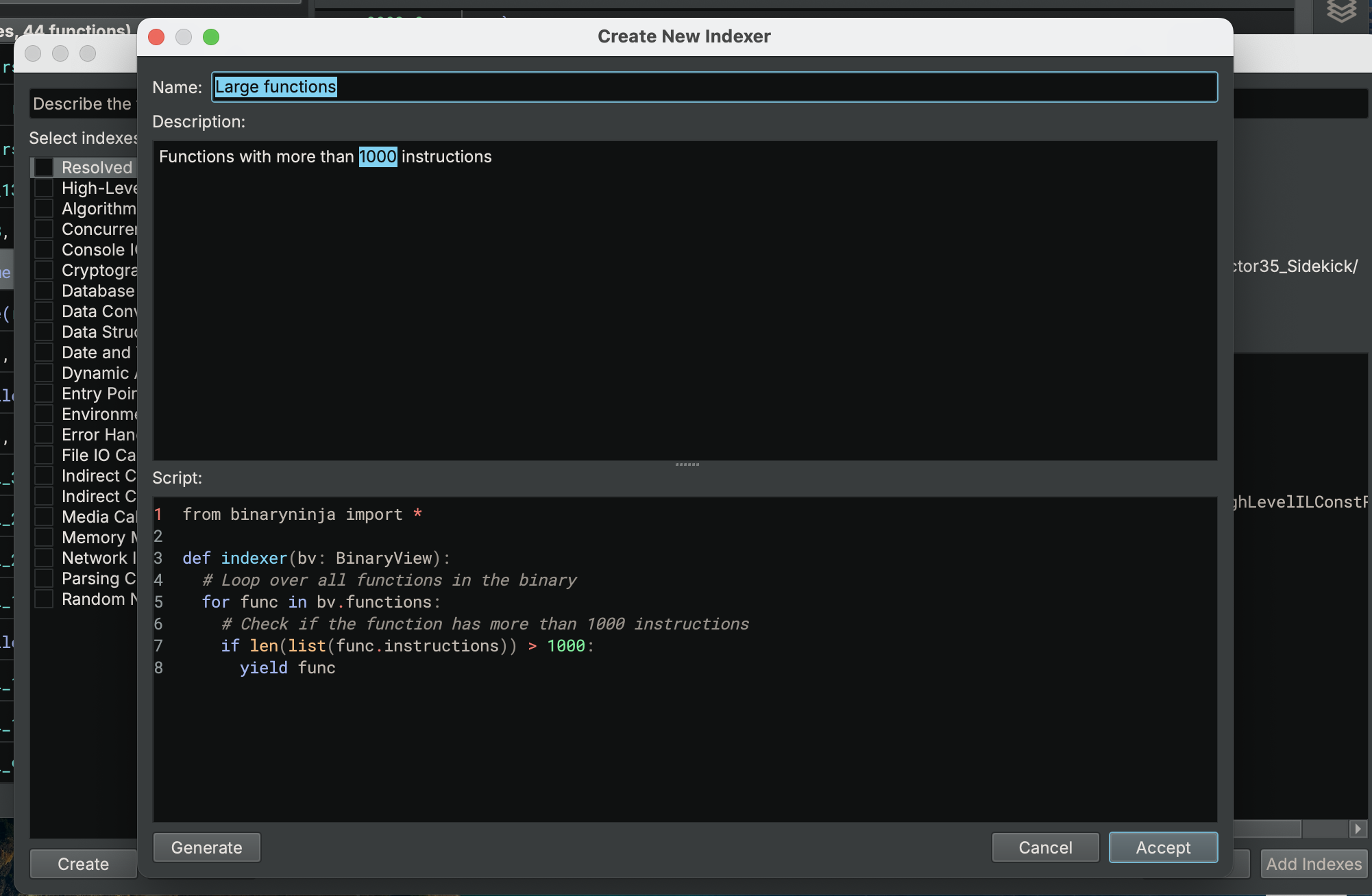Viewport: 1372px width, 896px height.
Task: Click the Add Indexes button
Action: pyautogui.click(x=1313, y=864)
